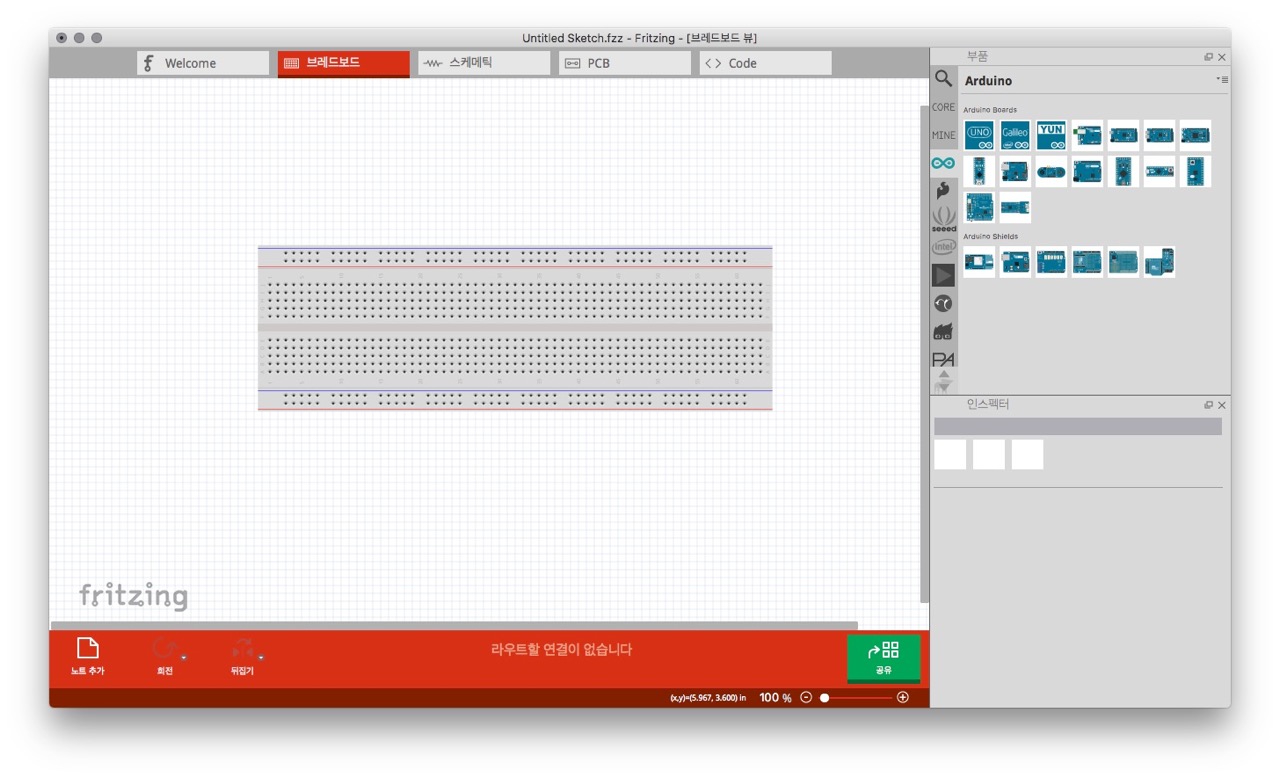Open the PCB tab

click(x=625, y=63)
